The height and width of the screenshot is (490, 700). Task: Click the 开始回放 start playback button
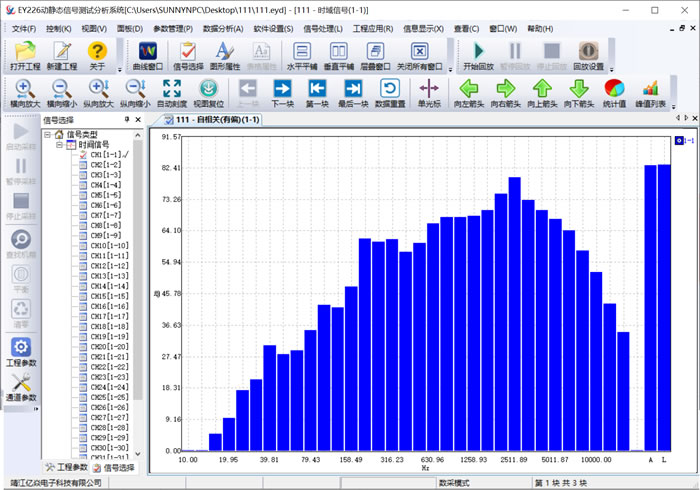pyautogui.click(x=478, y=53)
